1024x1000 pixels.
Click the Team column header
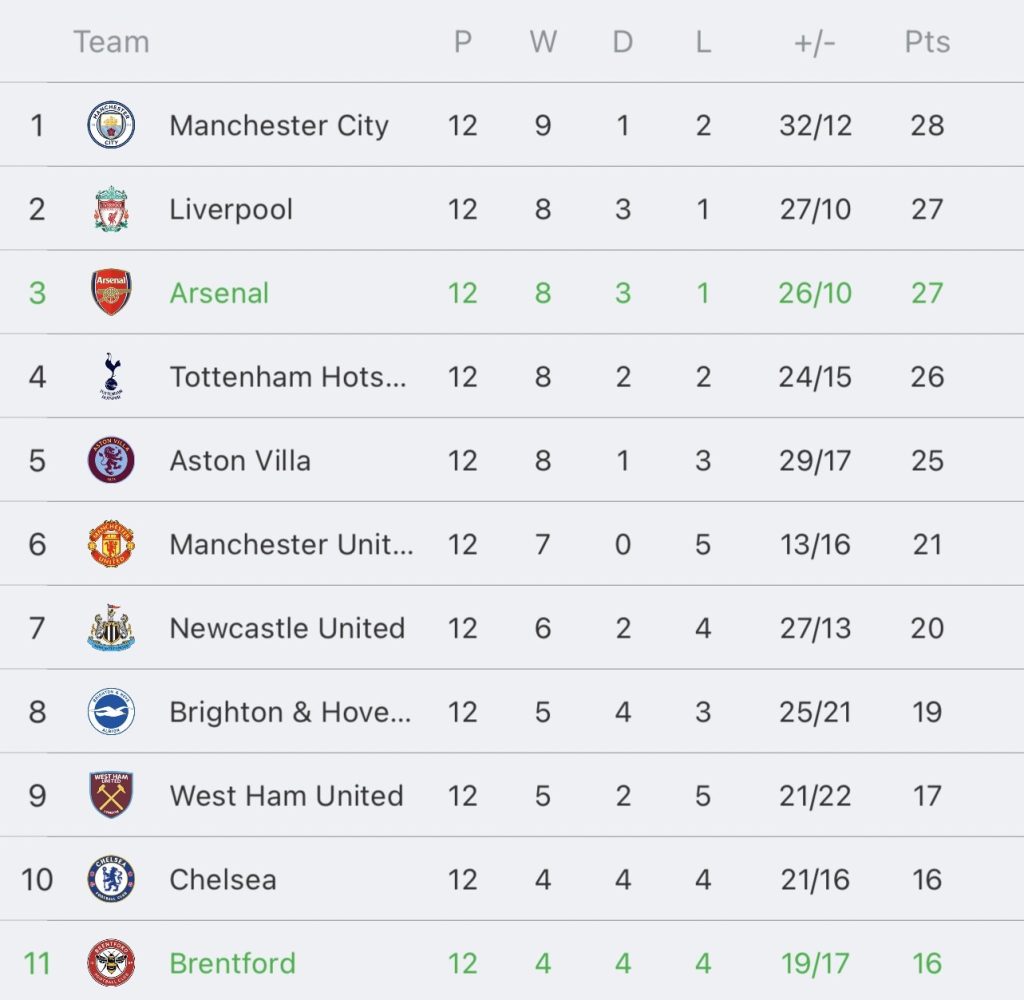[112, 42]
